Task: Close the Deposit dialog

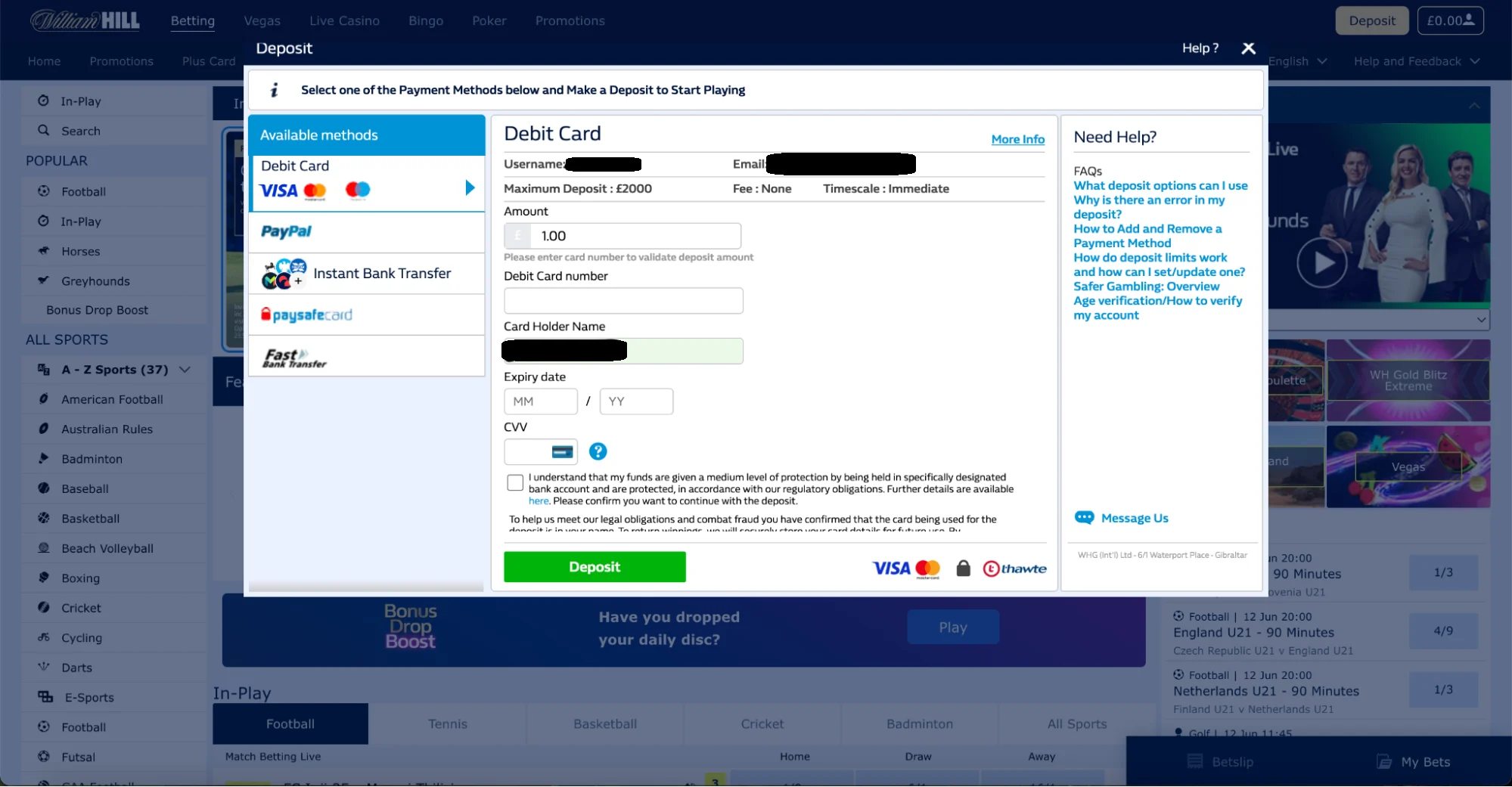Action: tap(1248, 48)
